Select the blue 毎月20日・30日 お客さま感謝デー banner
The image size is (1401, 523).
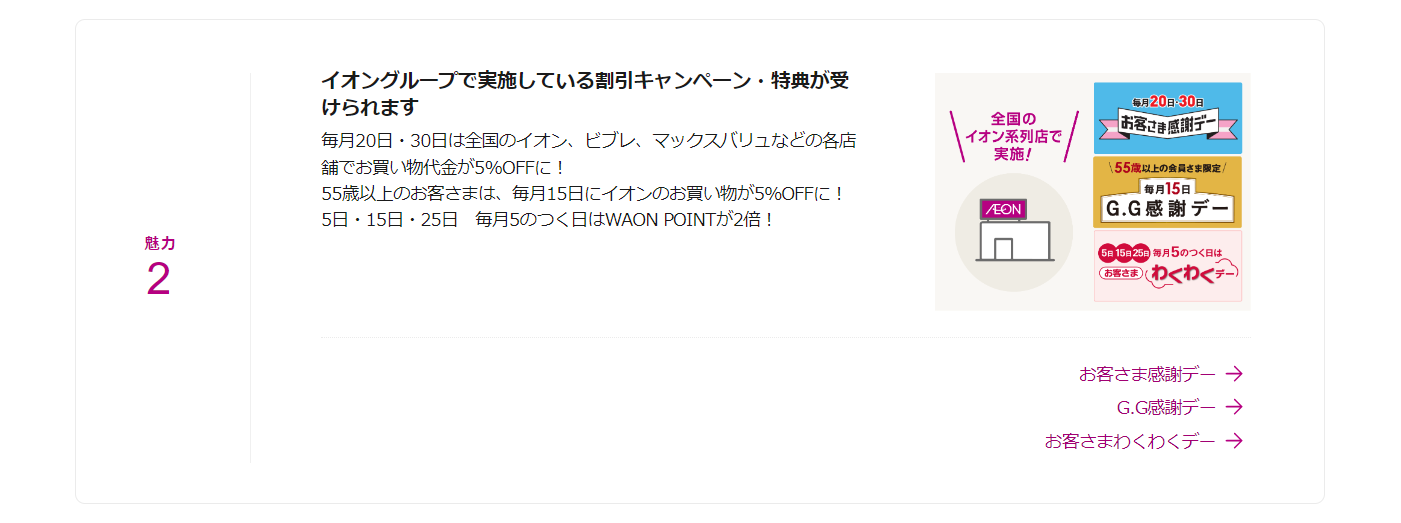point(1167,118)
